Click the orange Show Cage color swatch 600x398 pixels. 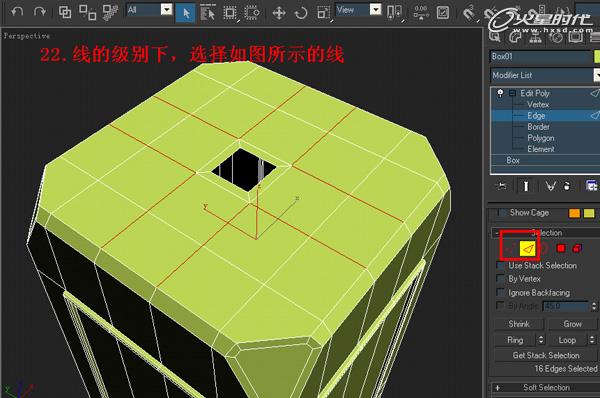[x=574, y=213]
